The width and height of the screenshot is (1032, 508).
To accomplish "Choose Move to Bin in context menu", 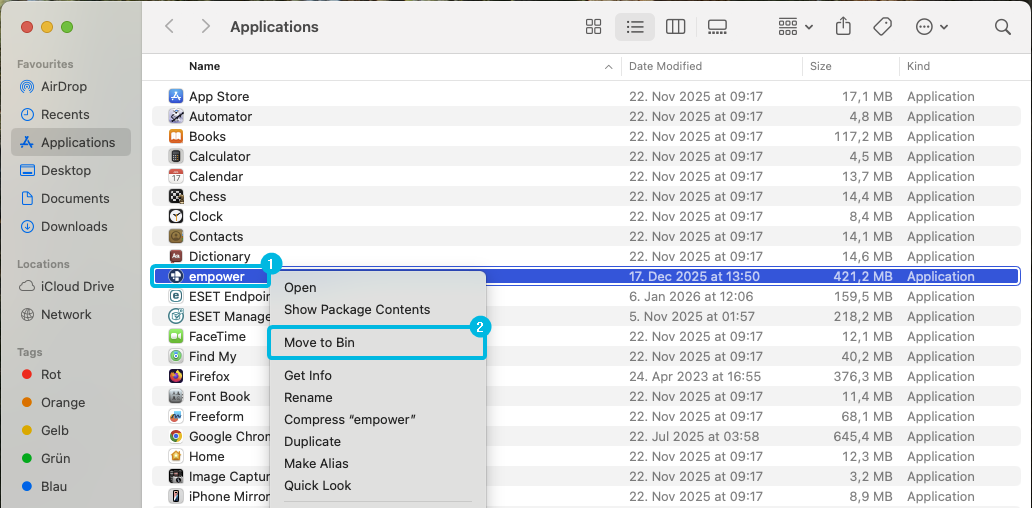I will tap(377, 343).
